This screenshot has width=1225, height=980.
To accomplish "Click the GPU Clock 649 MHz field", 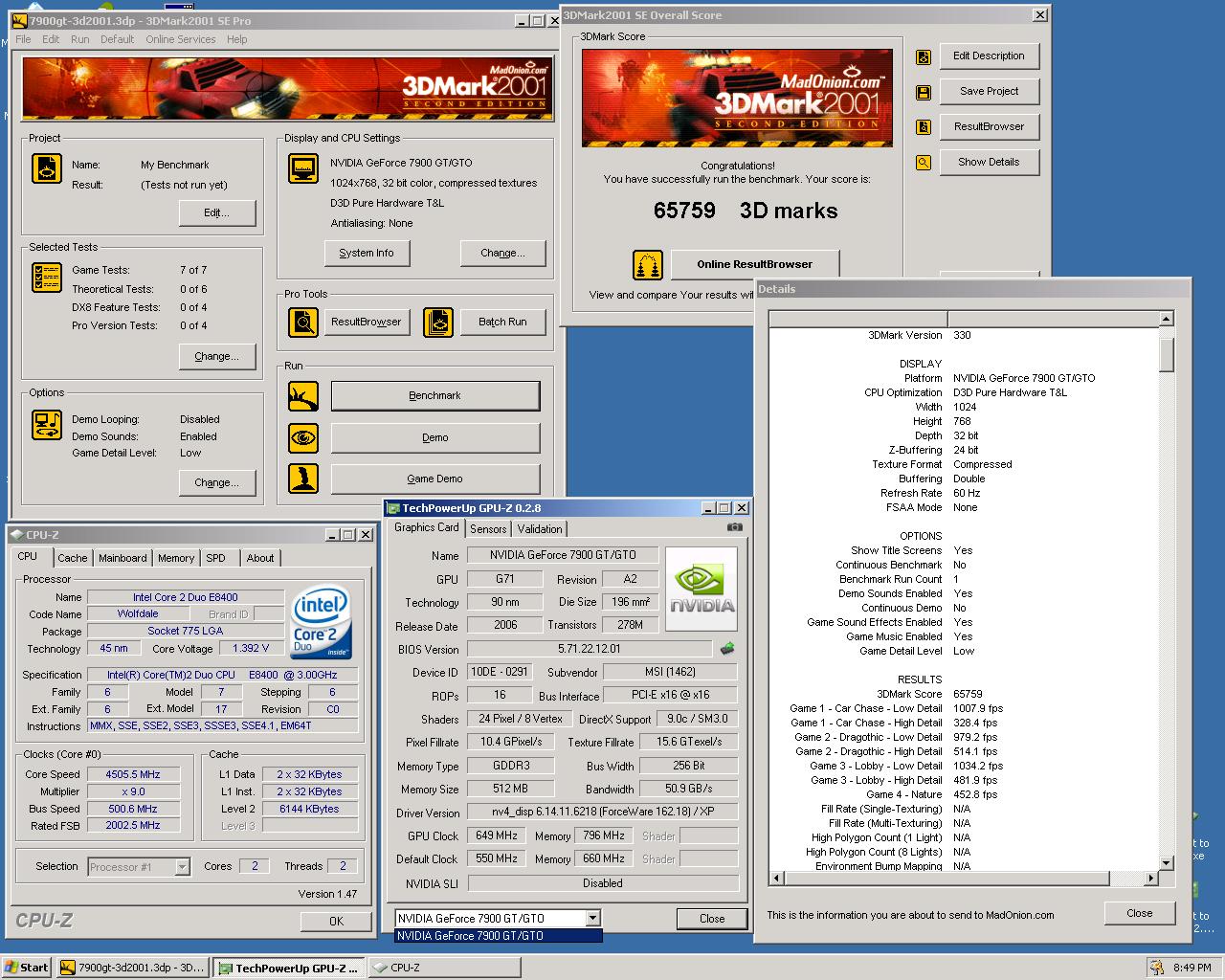I will tap(497, 835).
